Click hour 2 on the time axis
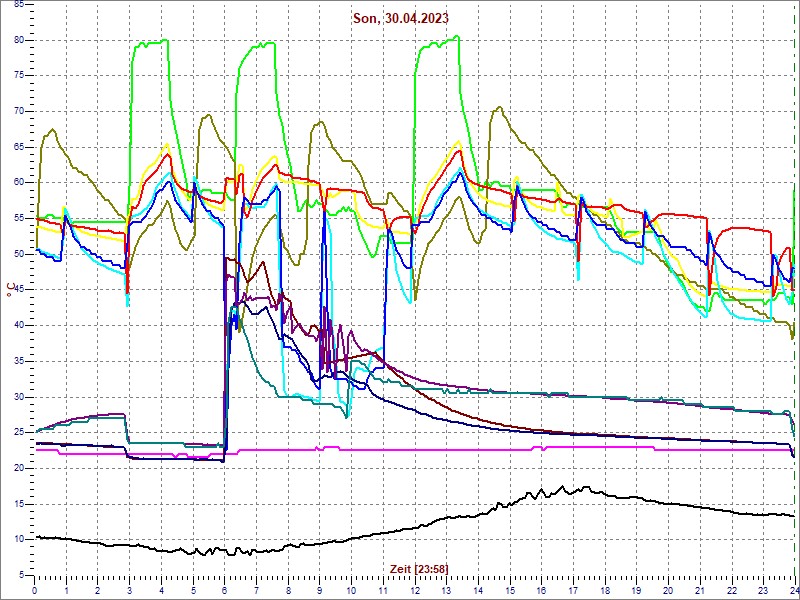 (98, 590)
